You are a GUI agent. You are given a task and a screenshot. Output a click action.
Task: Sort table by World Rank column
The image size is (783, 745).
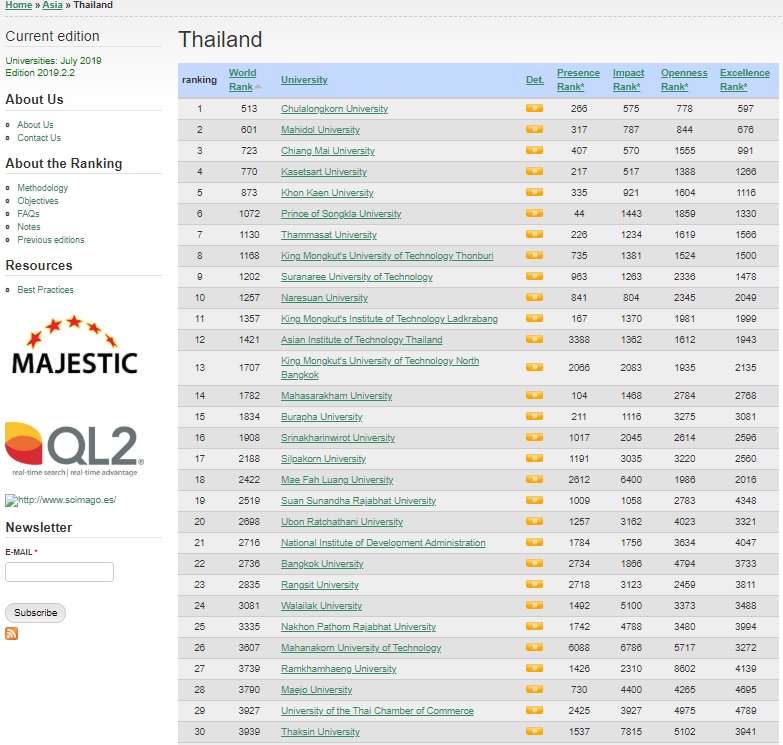pyautogui.click(x=242, y=80)
